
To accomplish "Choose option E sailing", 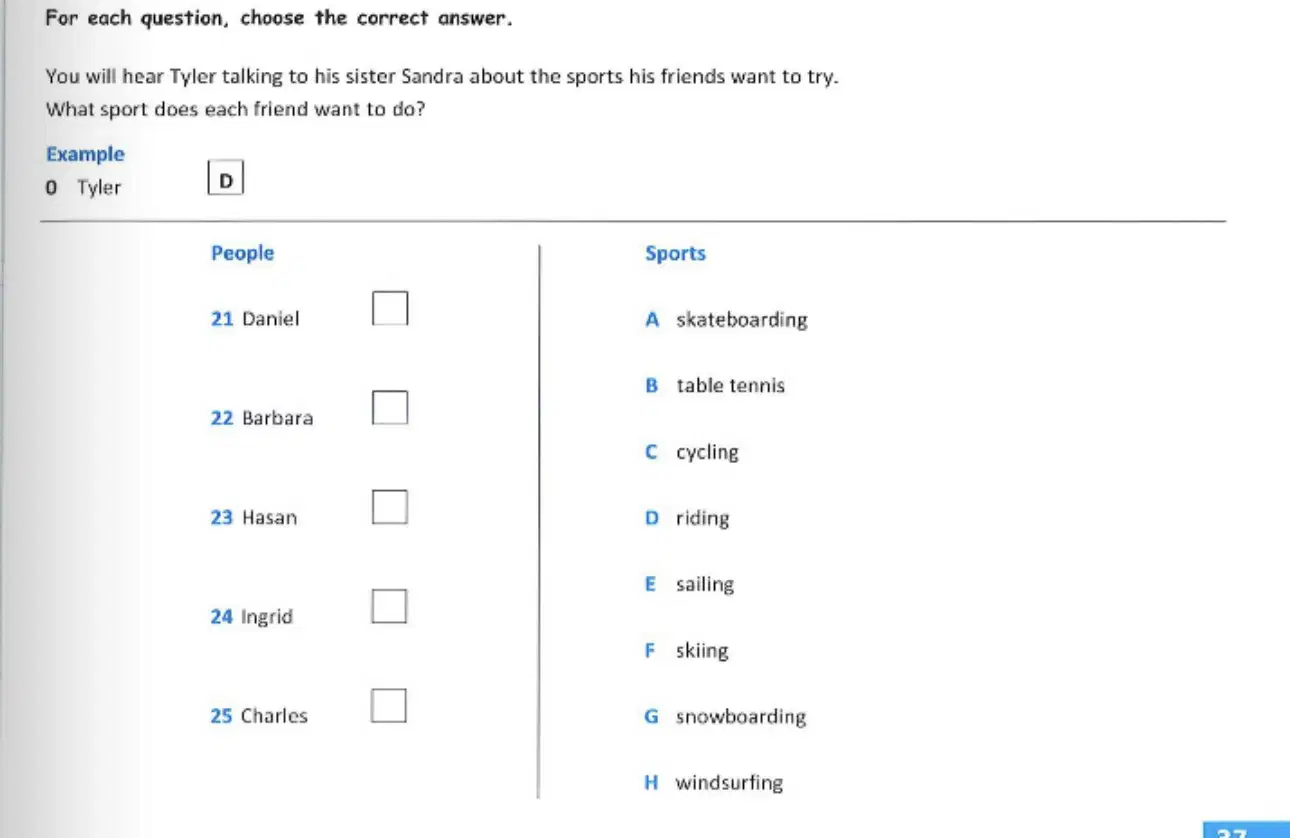I will [x=689, y=584].
